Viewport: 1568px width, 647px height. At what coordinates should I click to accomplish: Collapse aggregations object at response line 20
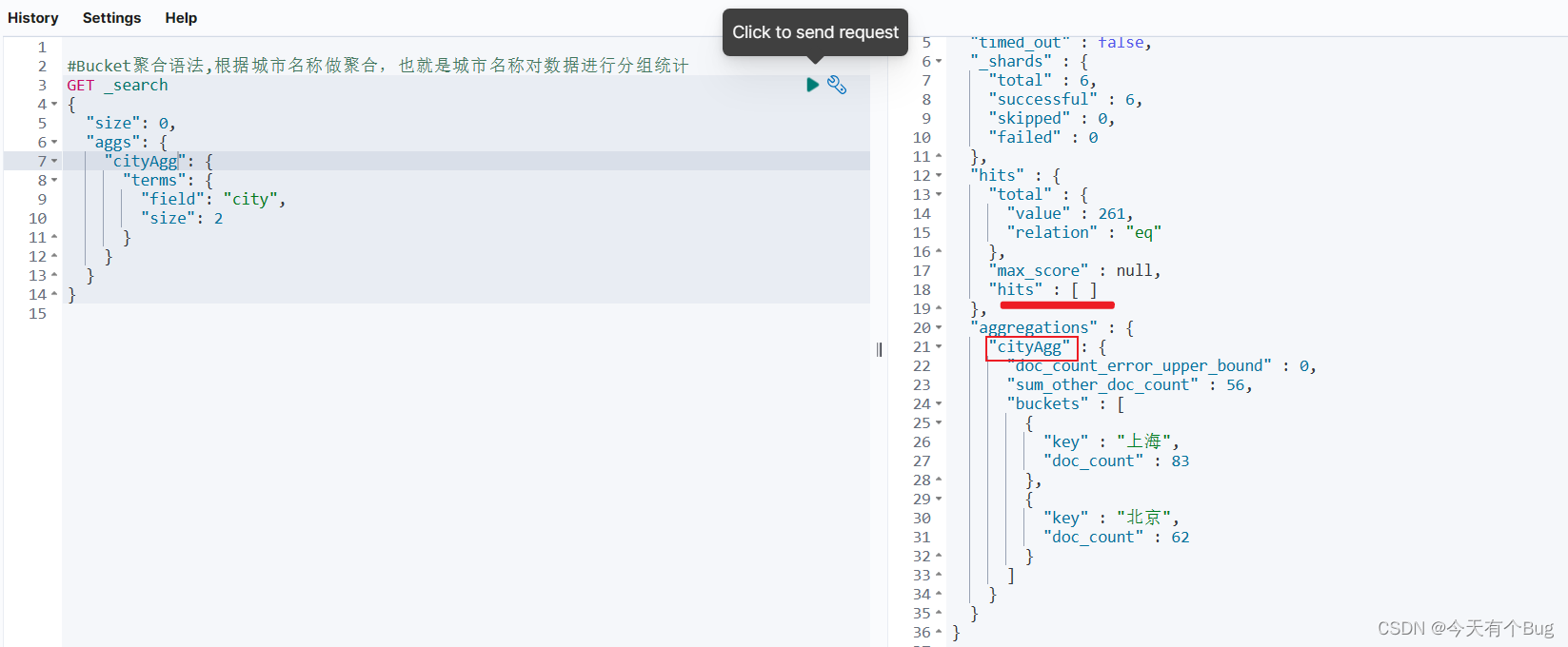(939, 327)
